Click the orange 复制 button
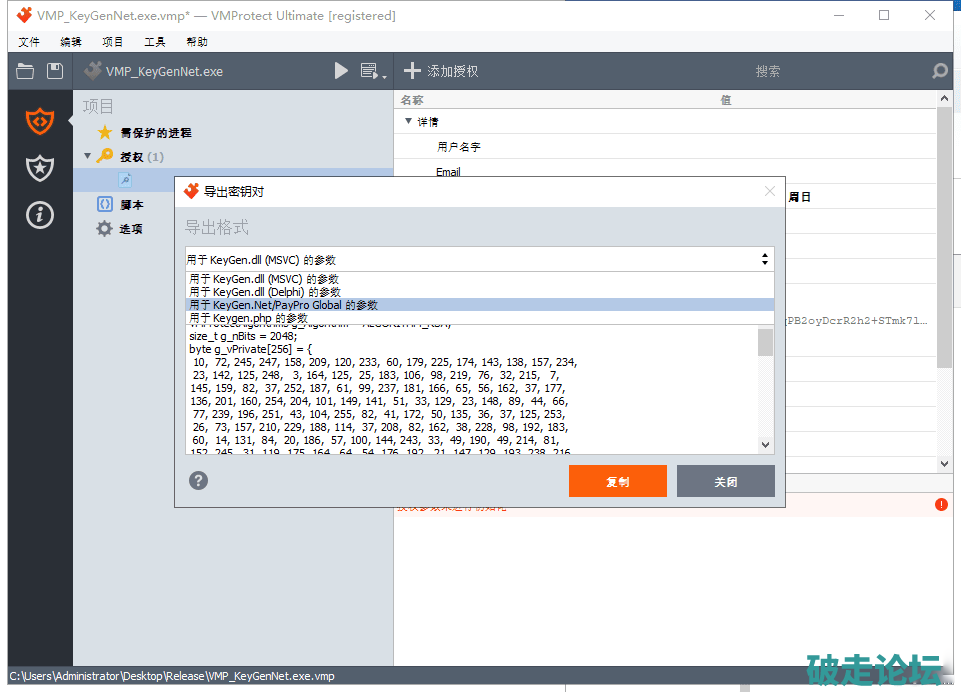 pos(617,481)
